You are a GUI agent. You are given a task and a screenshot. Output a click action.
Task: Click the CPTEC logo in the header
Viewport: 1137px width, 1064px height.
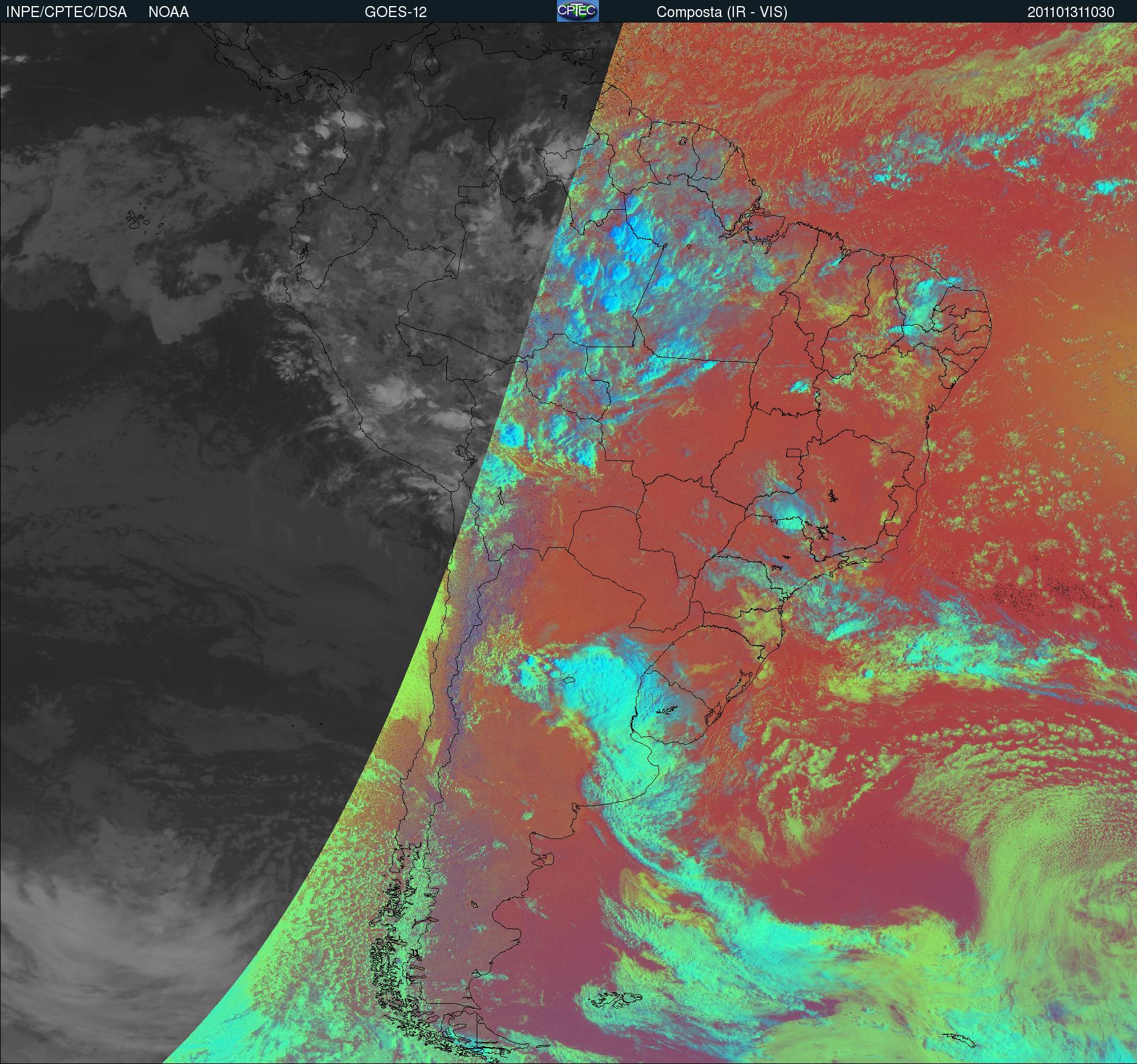click(578, 11)
